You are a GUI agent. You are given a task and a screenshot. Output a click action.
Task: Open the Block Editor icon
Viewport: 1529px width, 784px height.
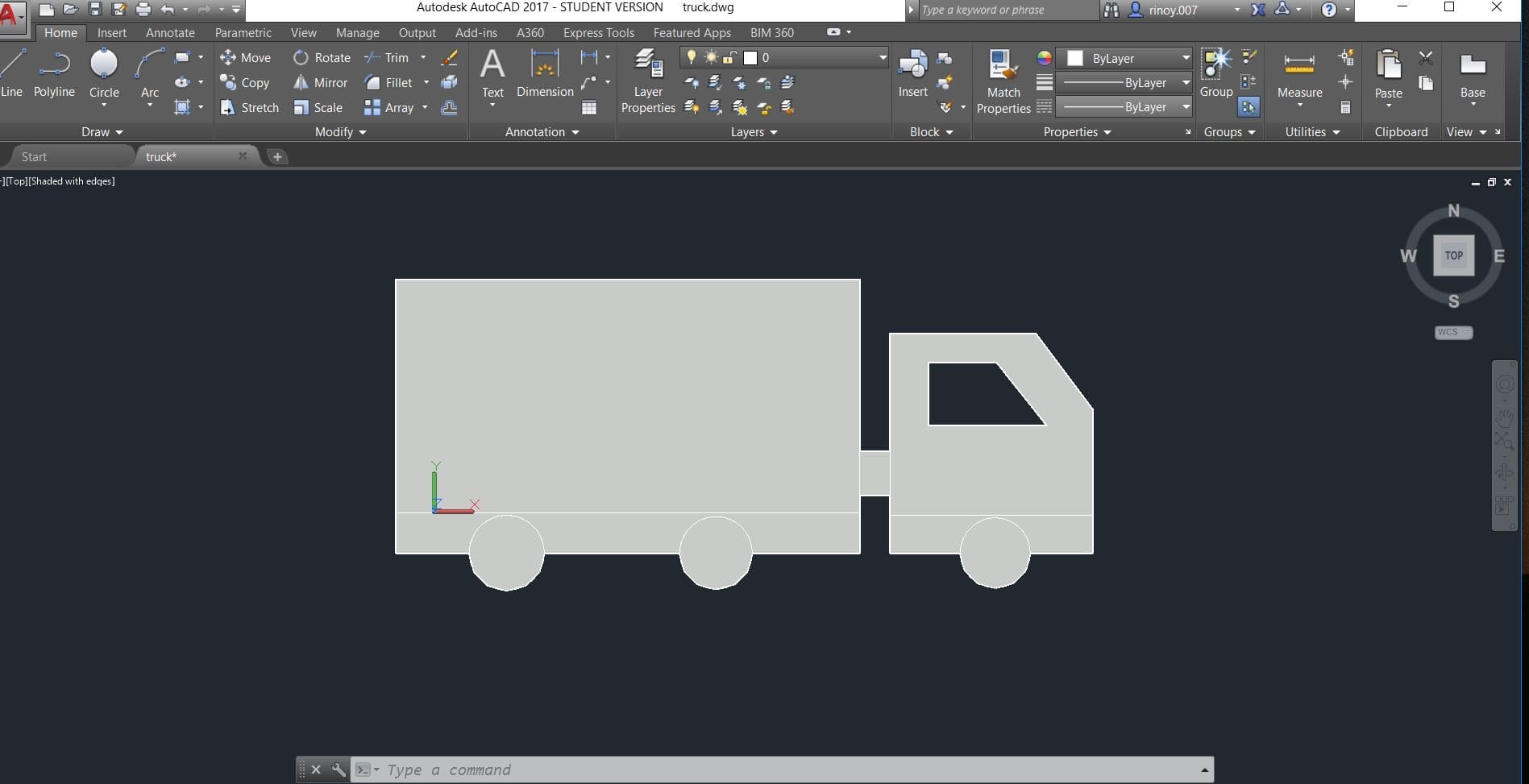click(945, 82)
